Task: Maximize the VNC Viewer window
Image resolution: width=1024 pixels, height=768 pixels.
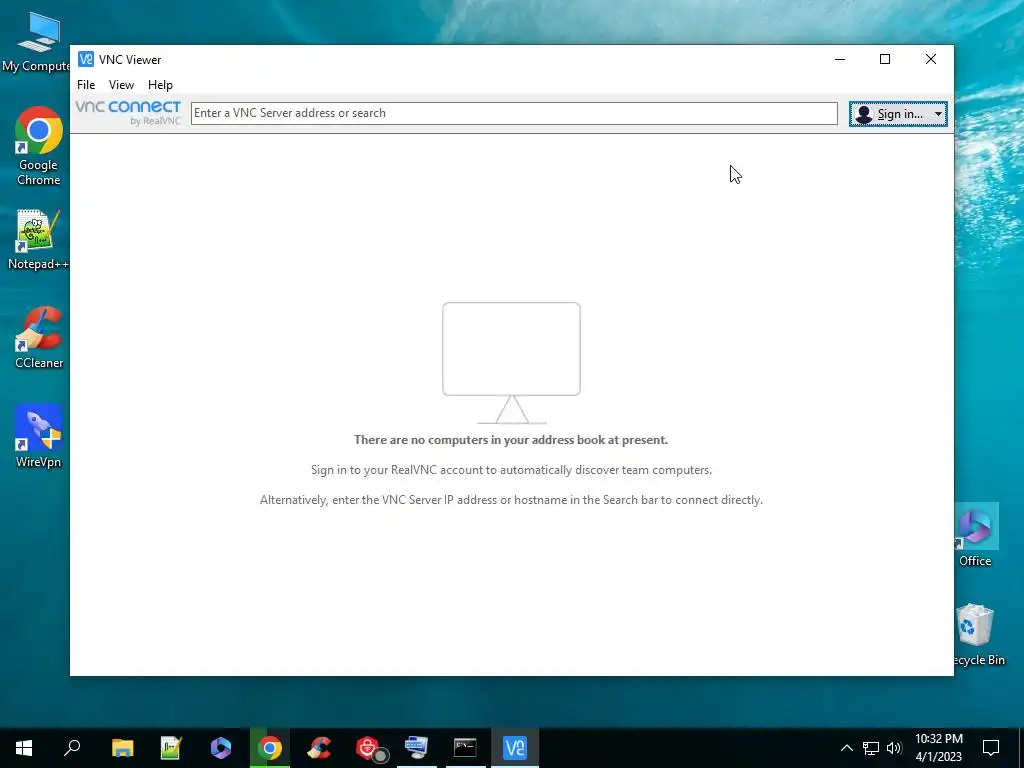Action: point(885,59)
